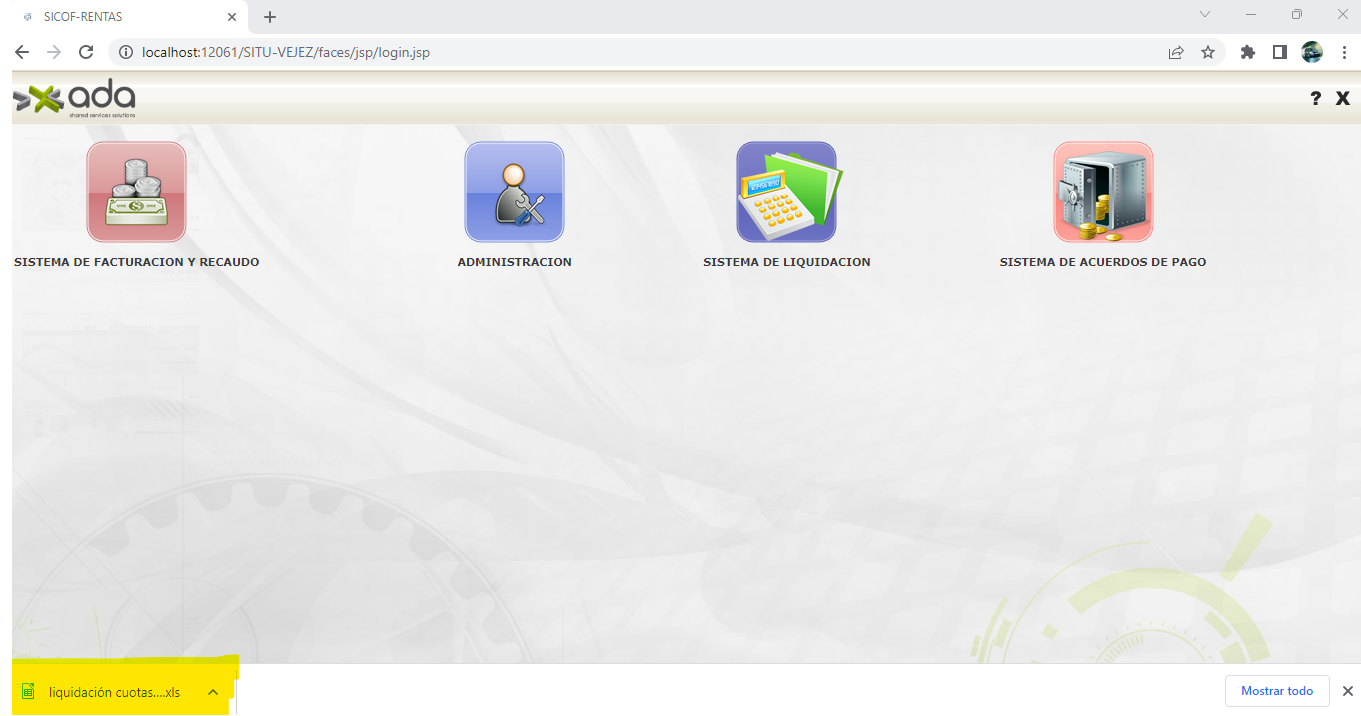Share this page using the share icon
Viewport: 1361px width, 716px height.
point(1176,52)
